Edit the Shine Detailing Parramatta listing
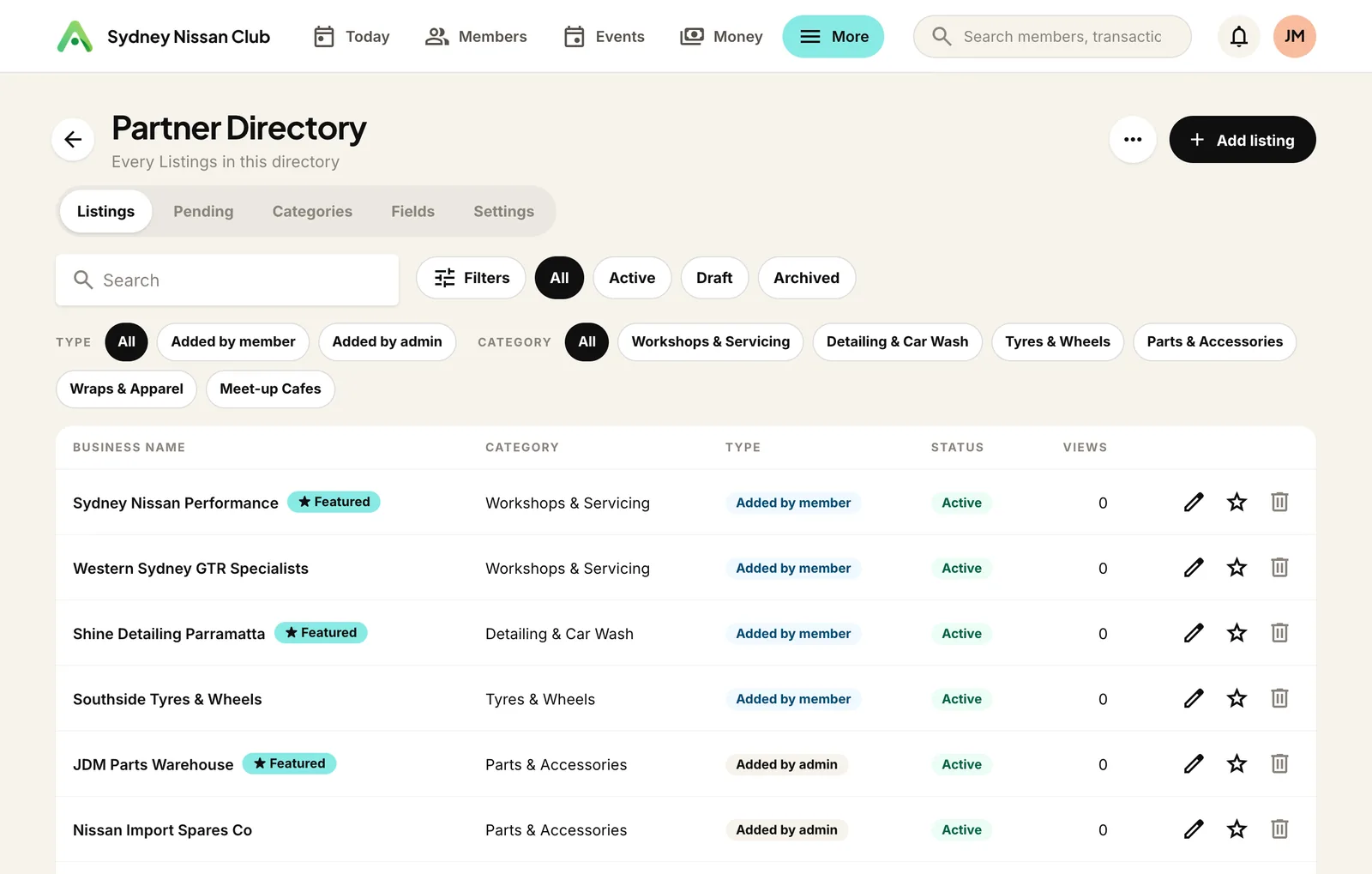 [x=1194, y=633]
